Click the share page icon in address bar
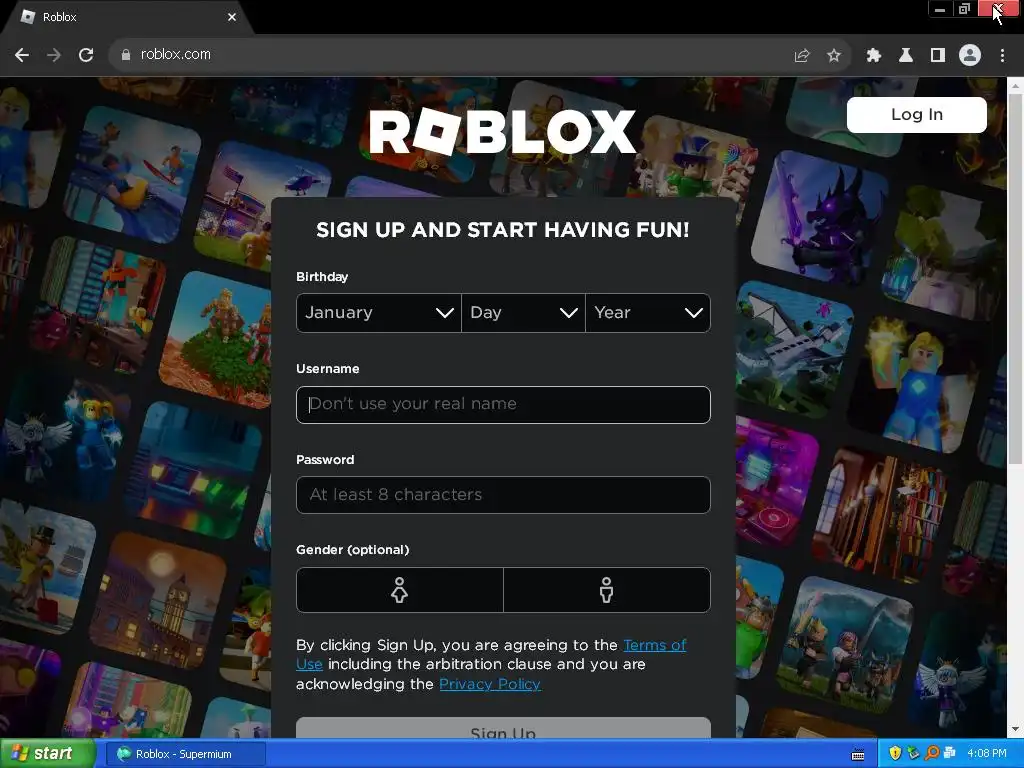1024x768 pixels. tap(802, 56)
